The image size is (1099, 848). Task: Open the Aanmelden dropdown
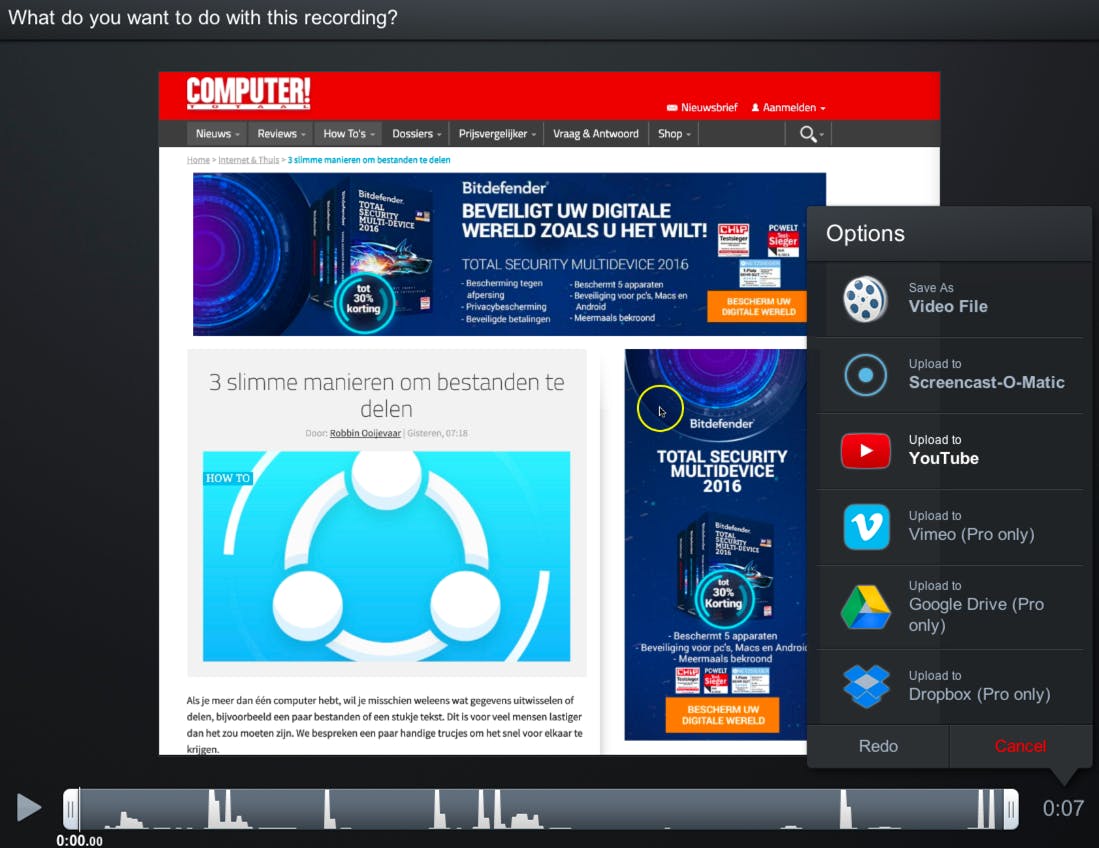click(x=789, y=108)
